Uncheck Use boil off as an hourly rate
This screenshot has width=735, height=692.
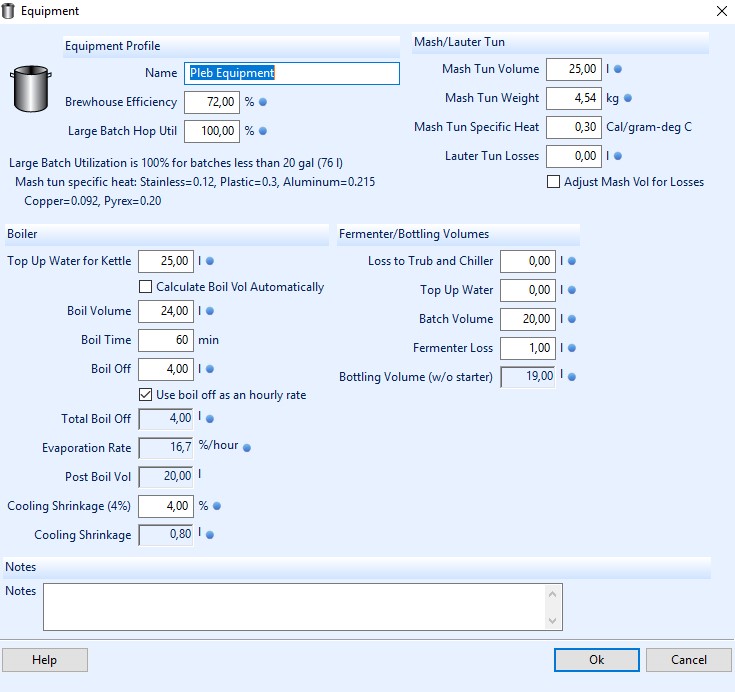pos(145,395)
